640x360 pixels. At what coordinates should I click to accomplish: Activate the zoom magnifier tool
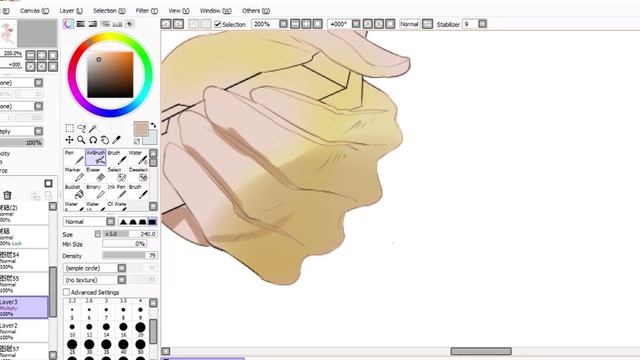[82, 140]
